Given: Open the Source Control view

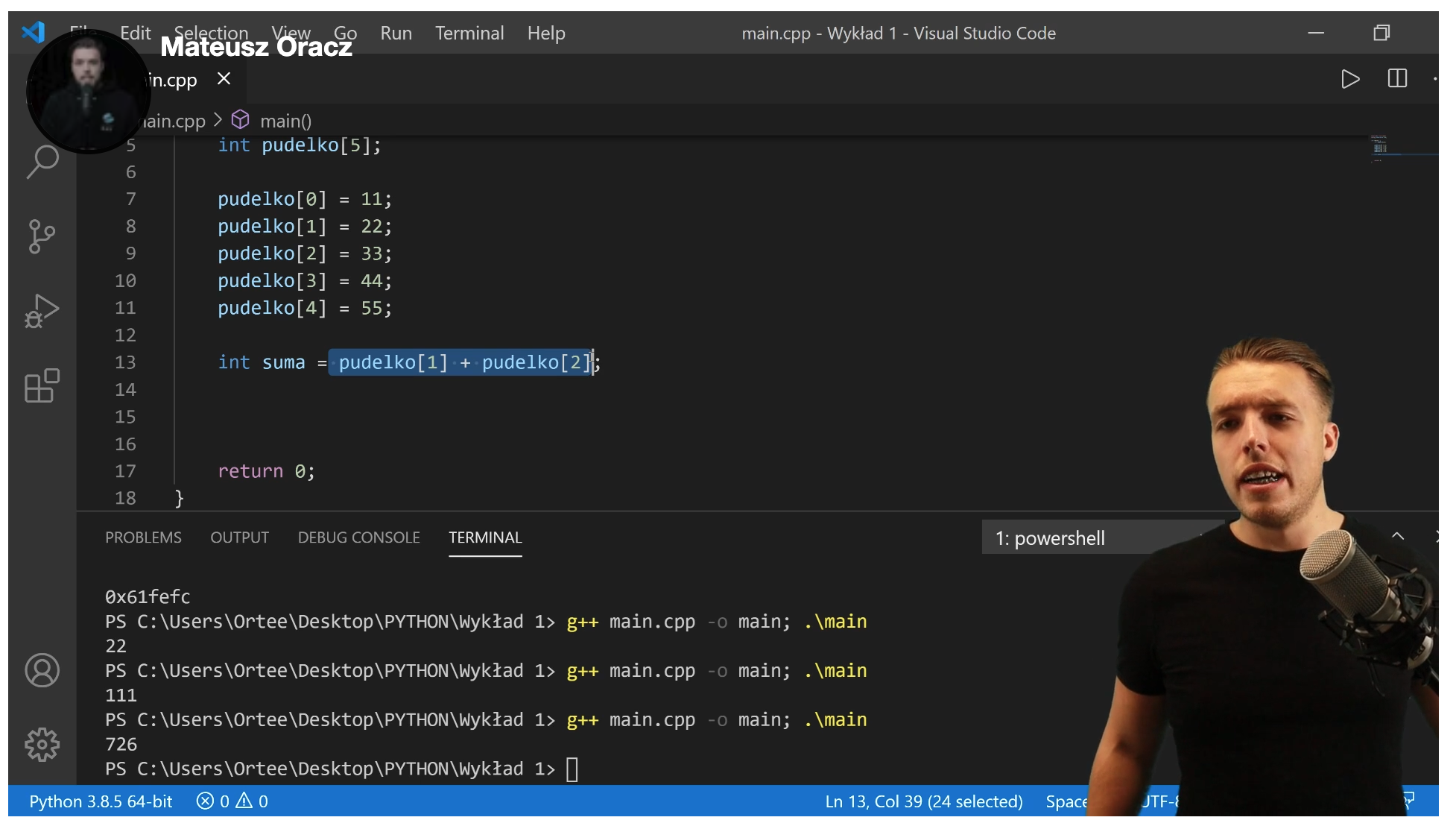Looking at the screenshot, I should tap(42, 236).
